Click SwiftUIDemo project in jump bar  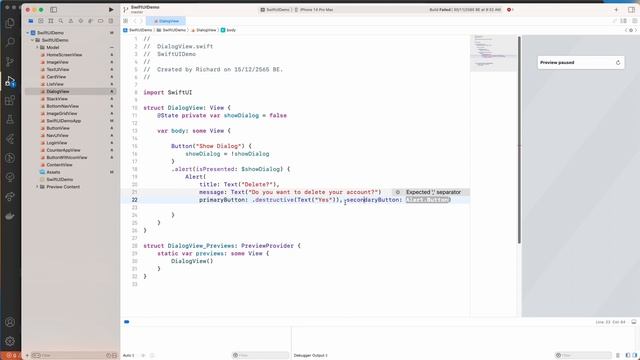coord(138,30)
